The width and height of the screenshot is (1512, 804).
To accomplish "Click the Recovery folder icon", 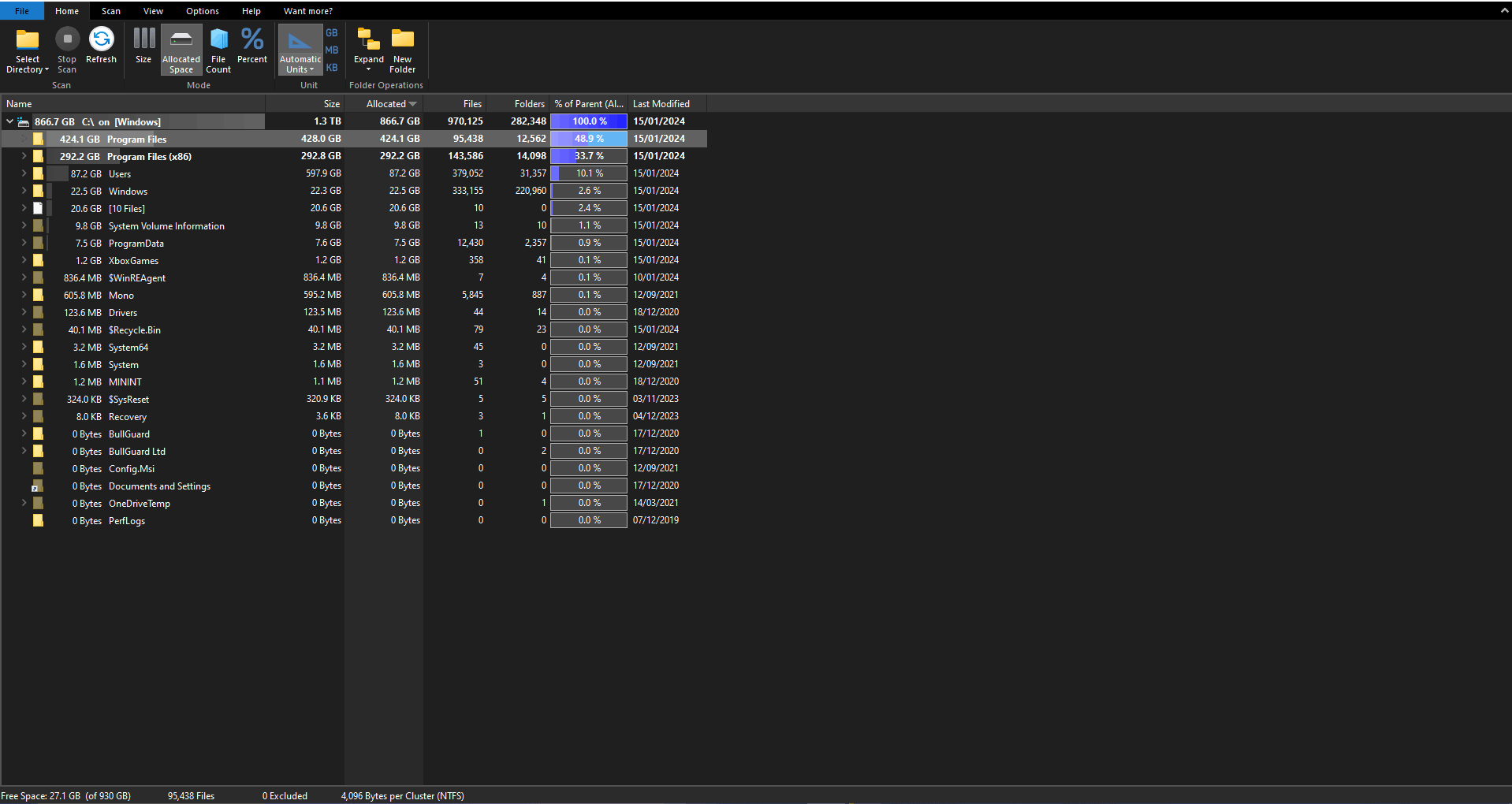I will pos(38,416).
